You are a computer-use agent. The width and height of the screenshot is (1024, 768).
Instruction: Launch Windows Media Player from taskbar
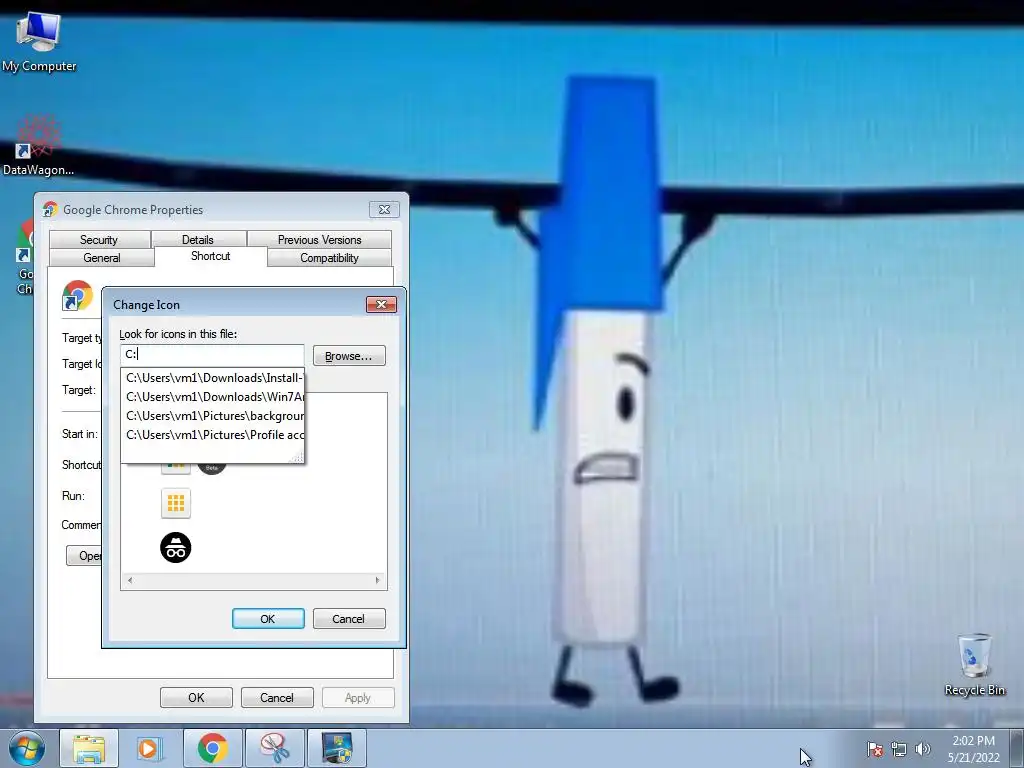149,748
